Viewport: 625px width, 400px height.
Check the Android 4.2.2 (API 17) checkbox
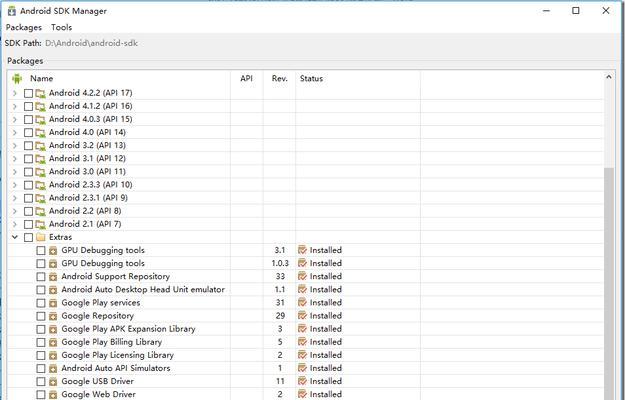pos(28,93)
